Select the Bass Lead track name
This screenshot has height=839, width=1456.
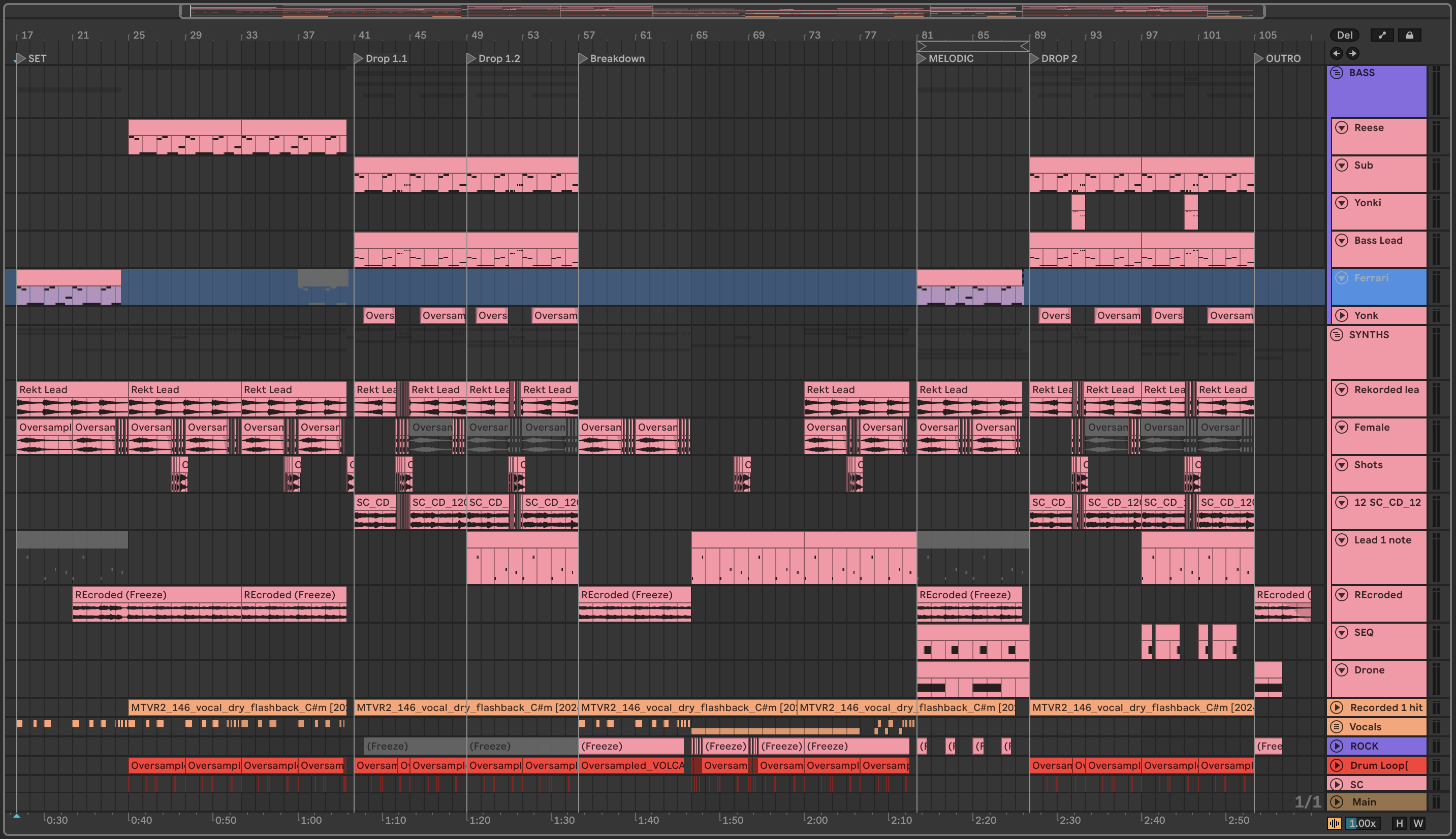[x=1378, y=240]
